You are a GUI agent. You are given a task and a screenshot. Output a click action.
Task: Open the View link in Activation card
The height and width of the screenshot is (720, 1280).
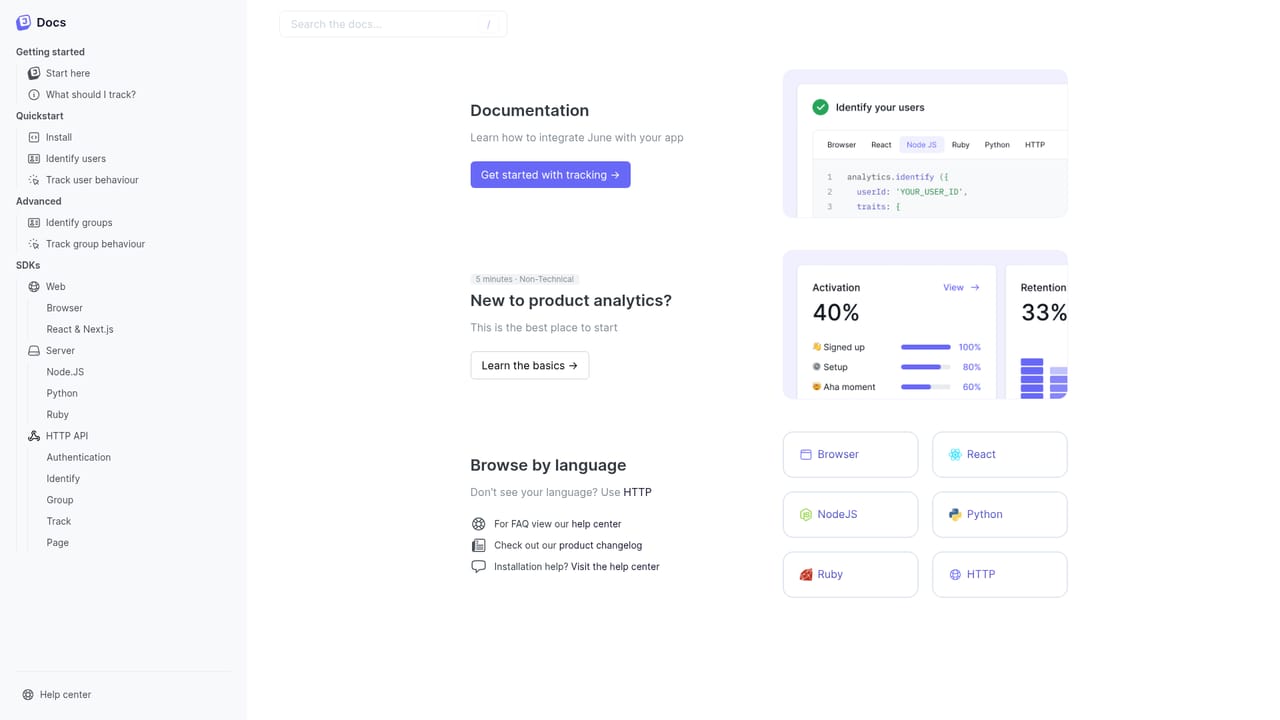(x=961, y=287)
